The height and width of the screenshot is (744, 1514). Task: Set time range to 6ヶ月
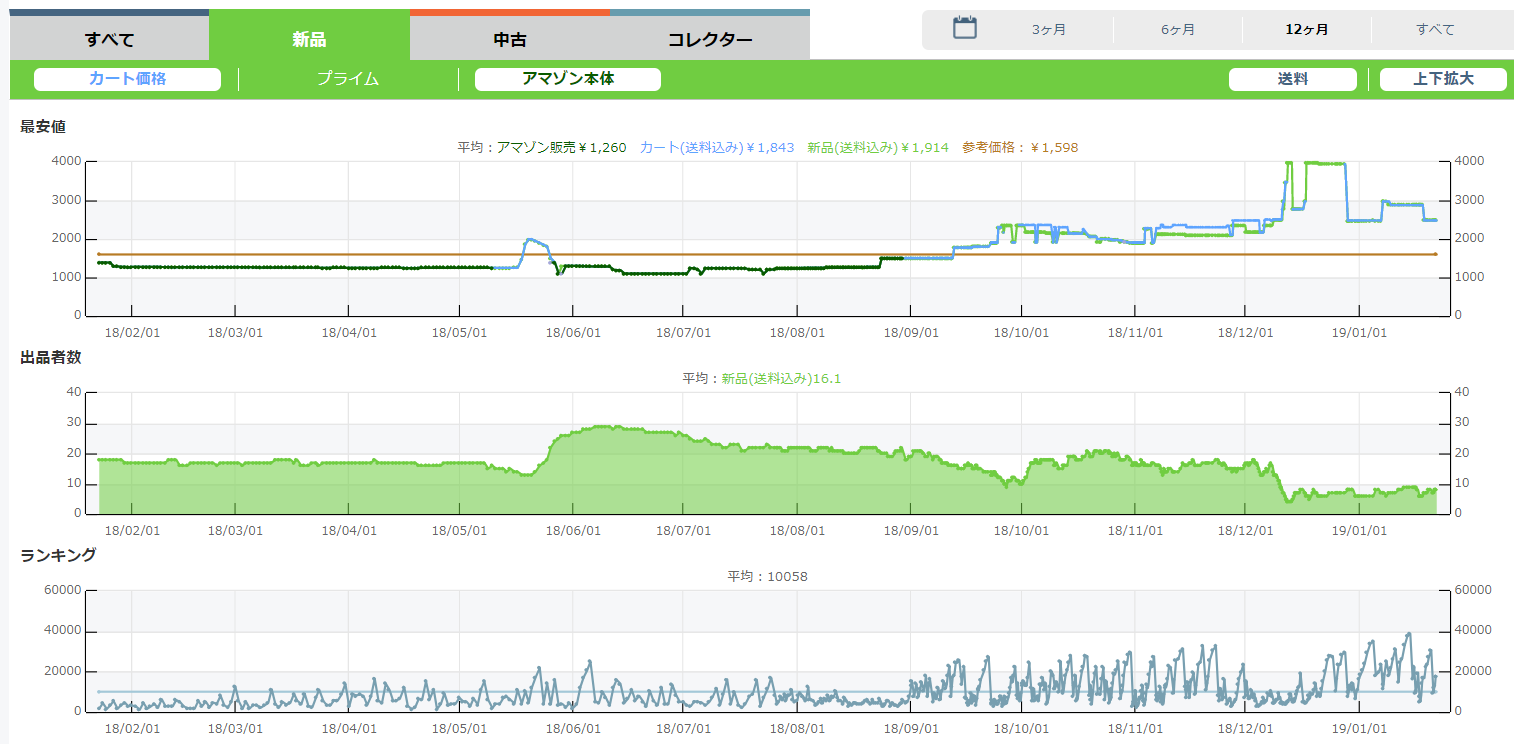(x=1178, y=30)
